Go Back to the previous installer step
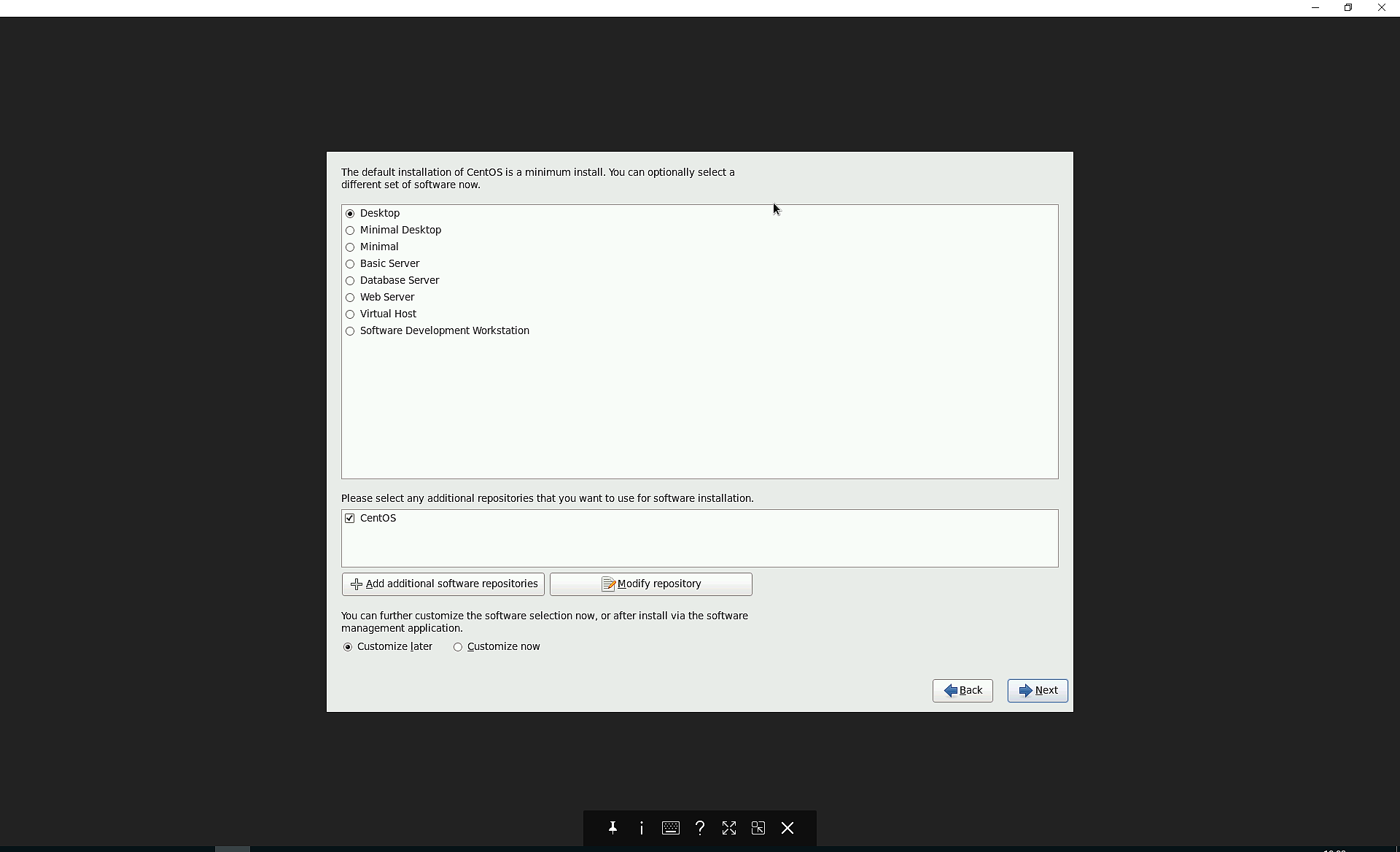 point(962,691)
